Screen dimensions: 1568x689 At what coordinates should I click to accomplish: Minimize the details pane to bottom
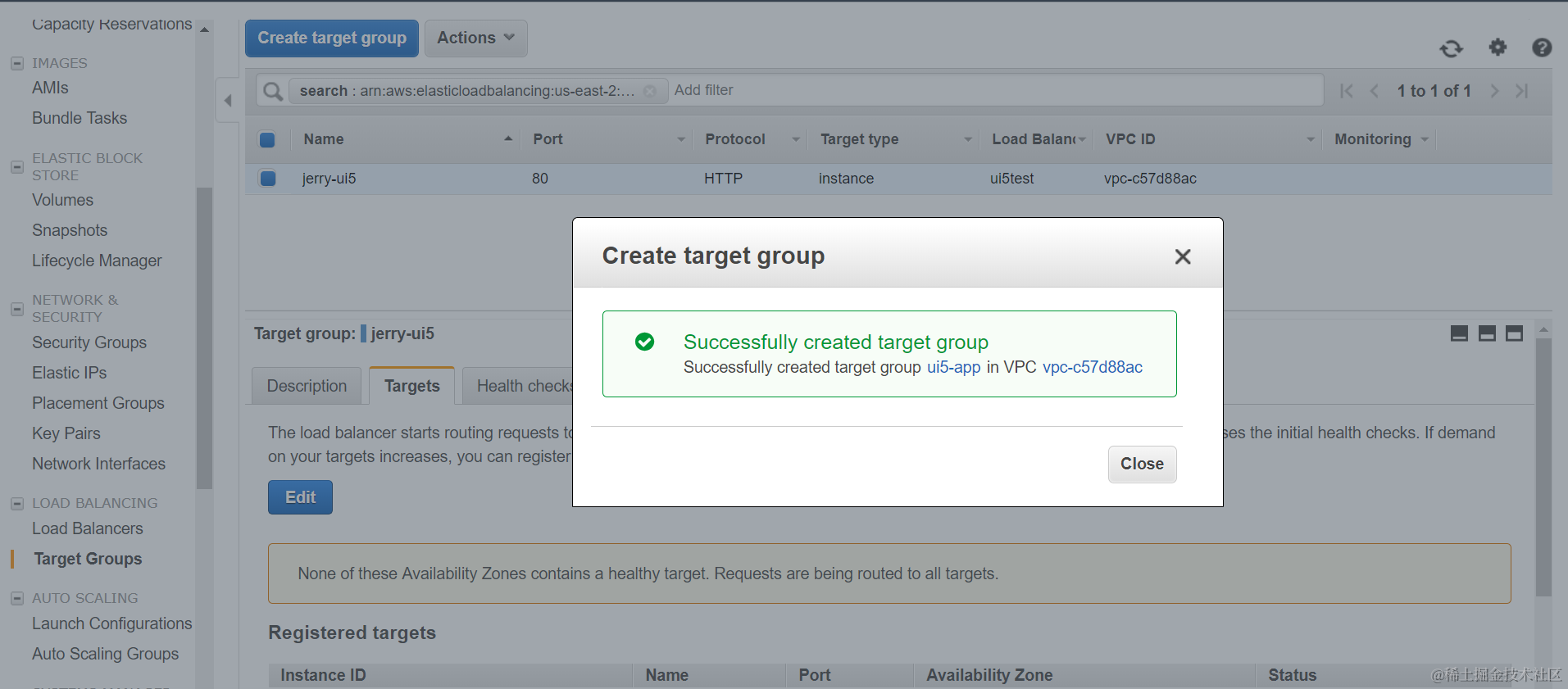1459,333
